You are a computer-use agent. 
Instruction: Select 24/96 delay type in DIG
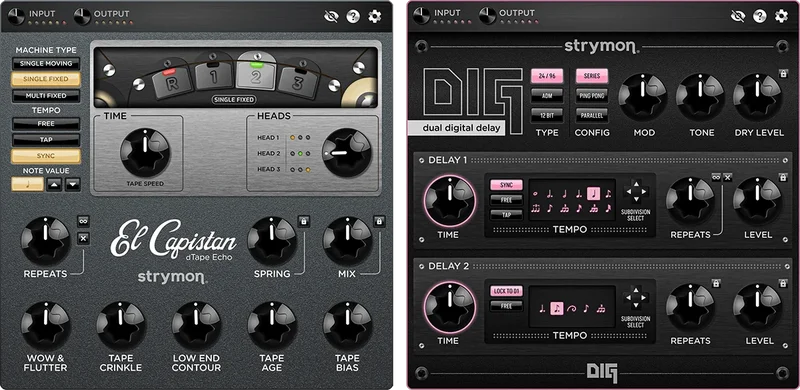click(x=547, y=76)
